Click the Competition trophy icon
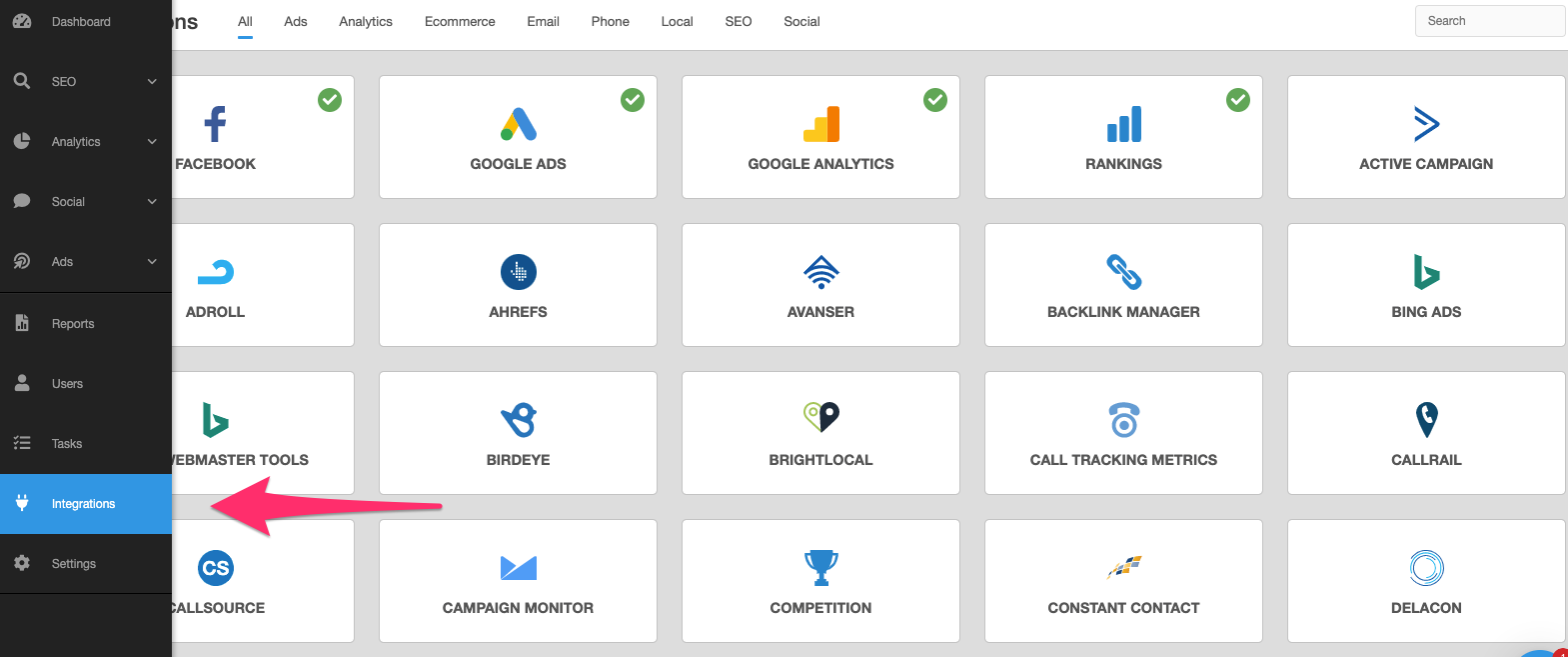 tap(821, 568)
